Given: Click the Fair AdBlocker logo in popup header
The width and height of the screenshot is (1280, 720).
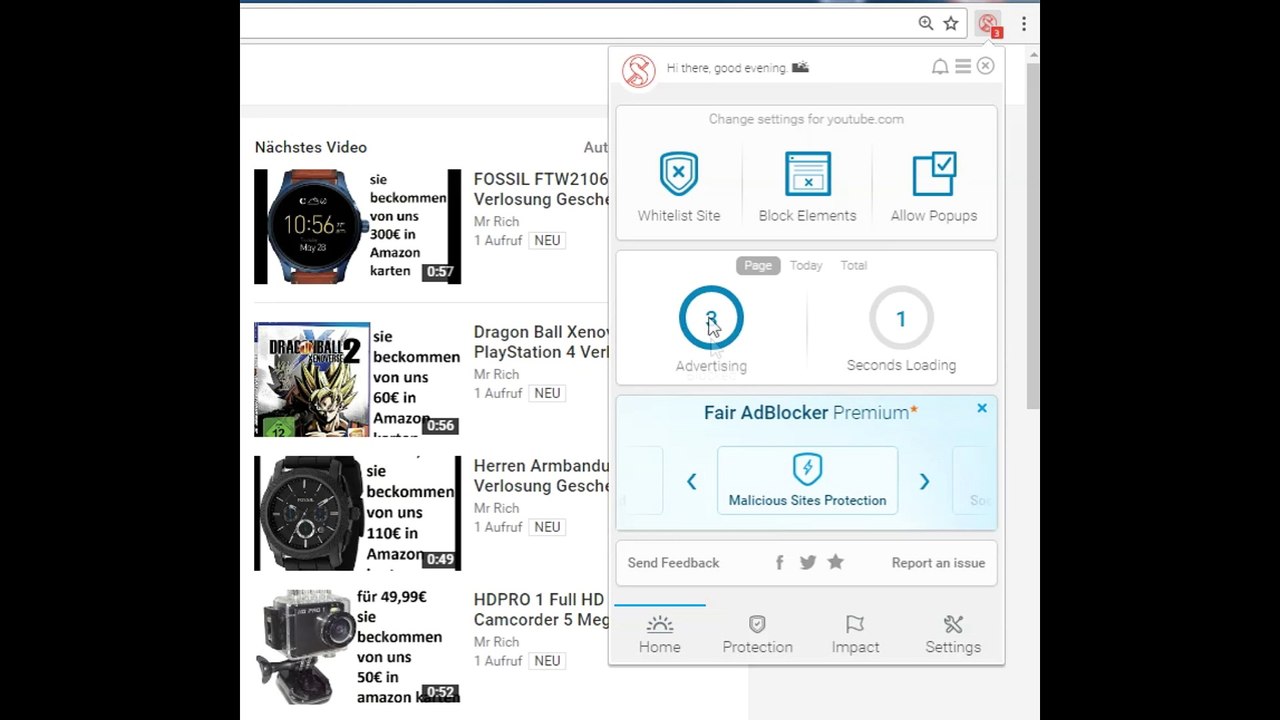Looking at the screenshot, I should 638,71.
